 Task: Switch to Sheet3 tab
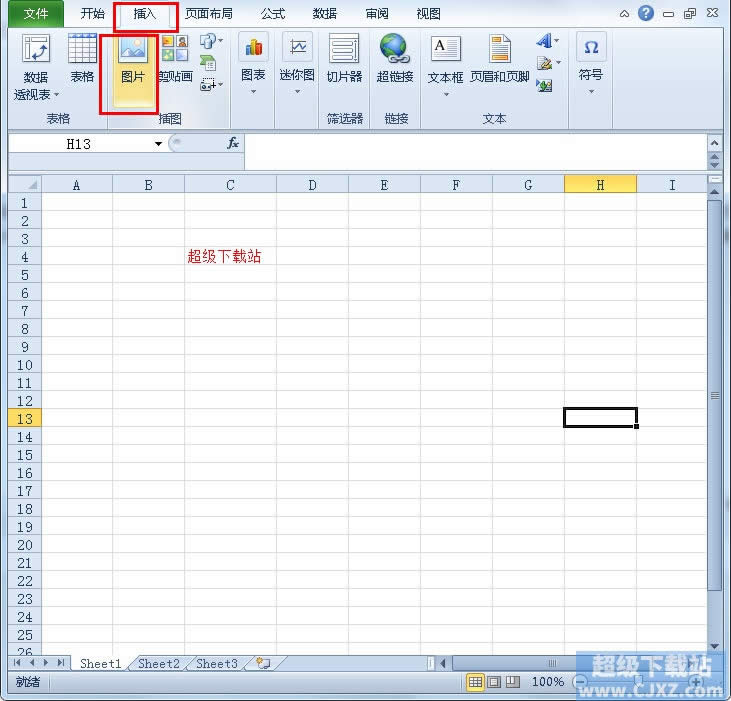point(217,663)
